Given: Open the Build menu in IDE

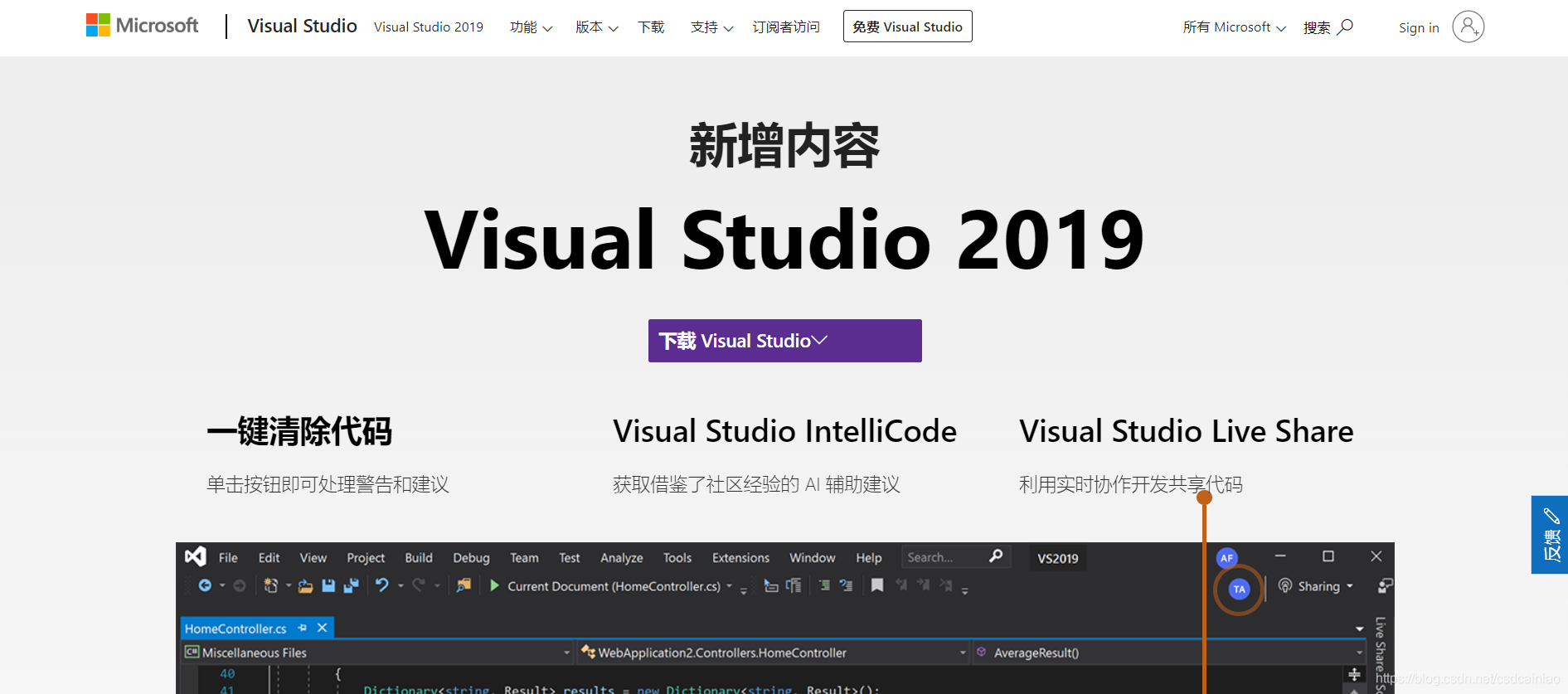Looking at the screenshot, I should pyautogui.click(x=419, y=557).
